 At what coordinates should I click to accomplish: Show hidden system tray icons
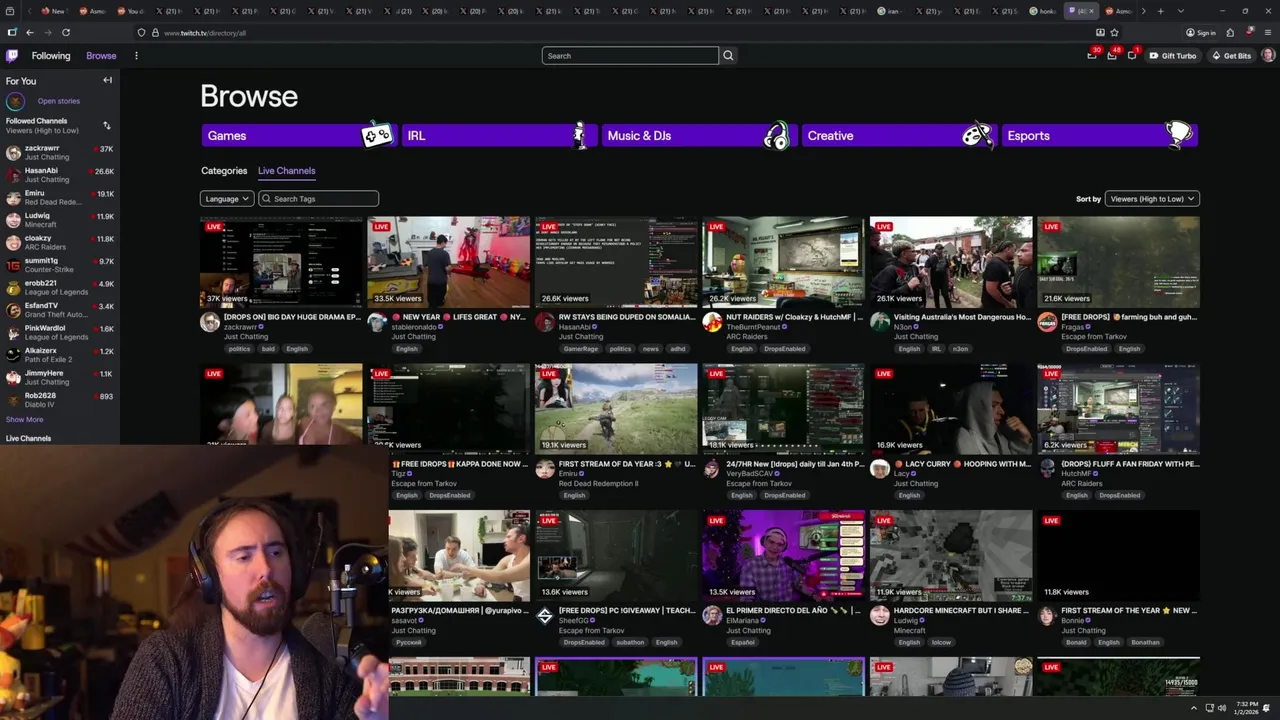(x=1193, y=708)
